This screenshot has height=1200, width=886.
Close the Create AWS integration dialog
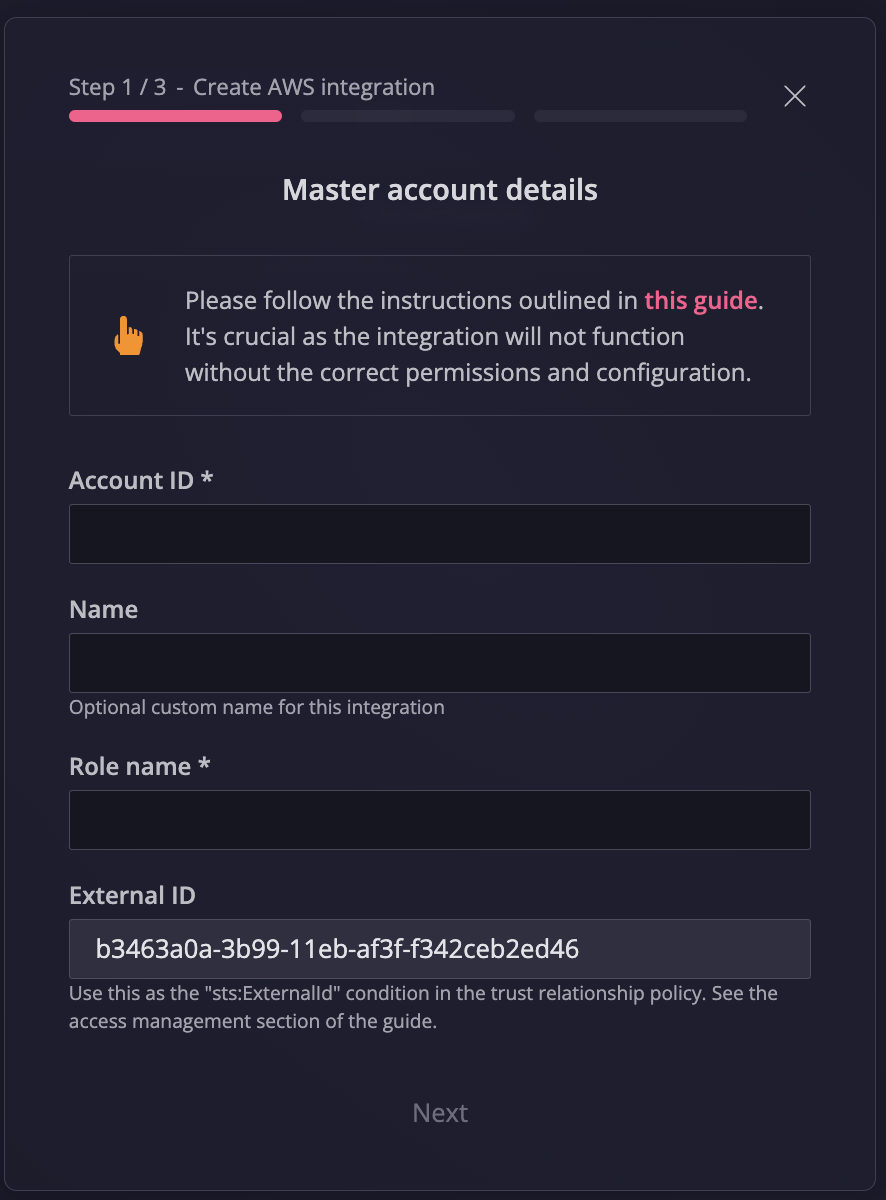point(795,96)
